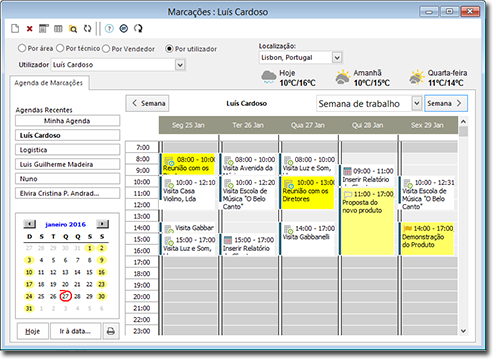Click the janeiro 2016 month title
The width and height of the screenshot is (496, 363).
click(x=66, y=224)
